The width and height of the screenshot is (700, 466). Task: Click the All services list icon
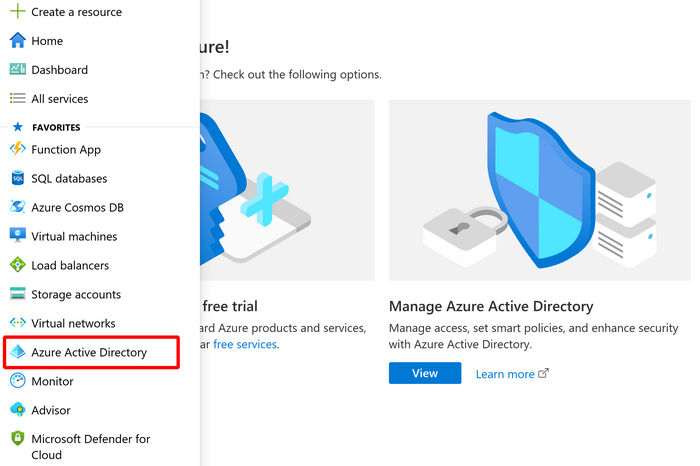(x=17, y=99)
